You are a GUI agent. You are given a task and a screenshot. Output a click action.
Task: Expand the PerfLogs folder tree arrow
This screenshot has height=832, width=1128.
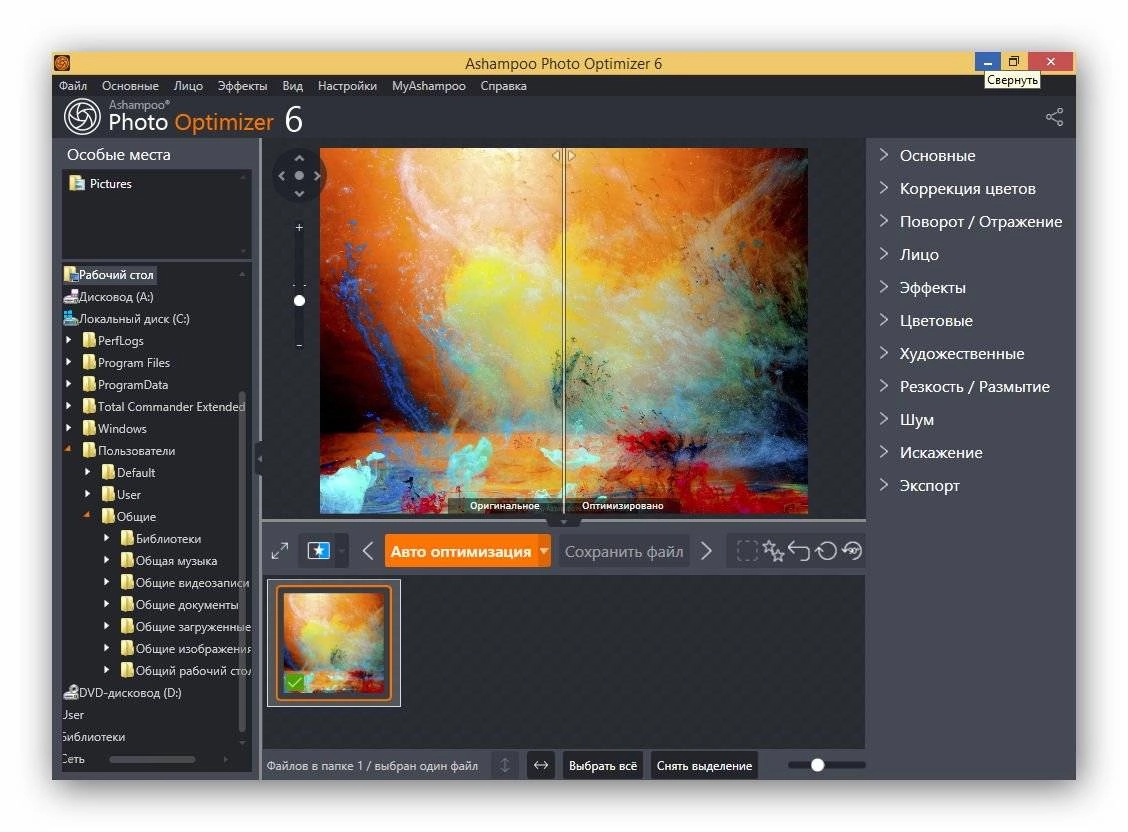pos(68,340)
